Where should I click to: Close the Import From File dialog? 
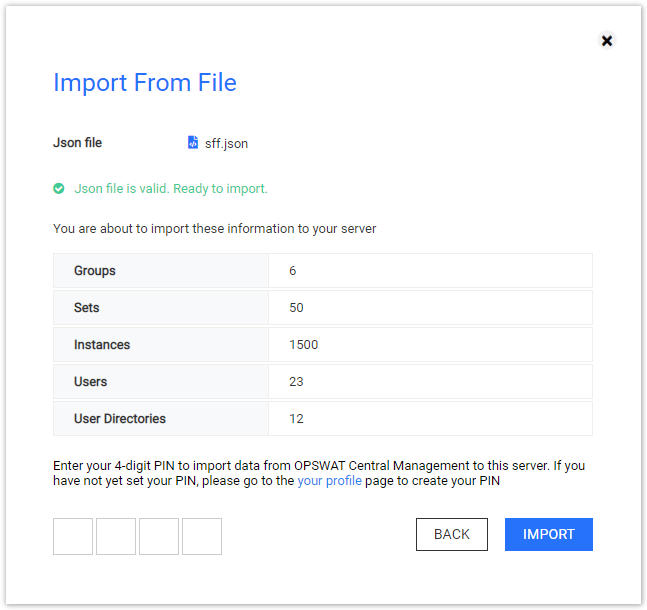tap(607, 40)
